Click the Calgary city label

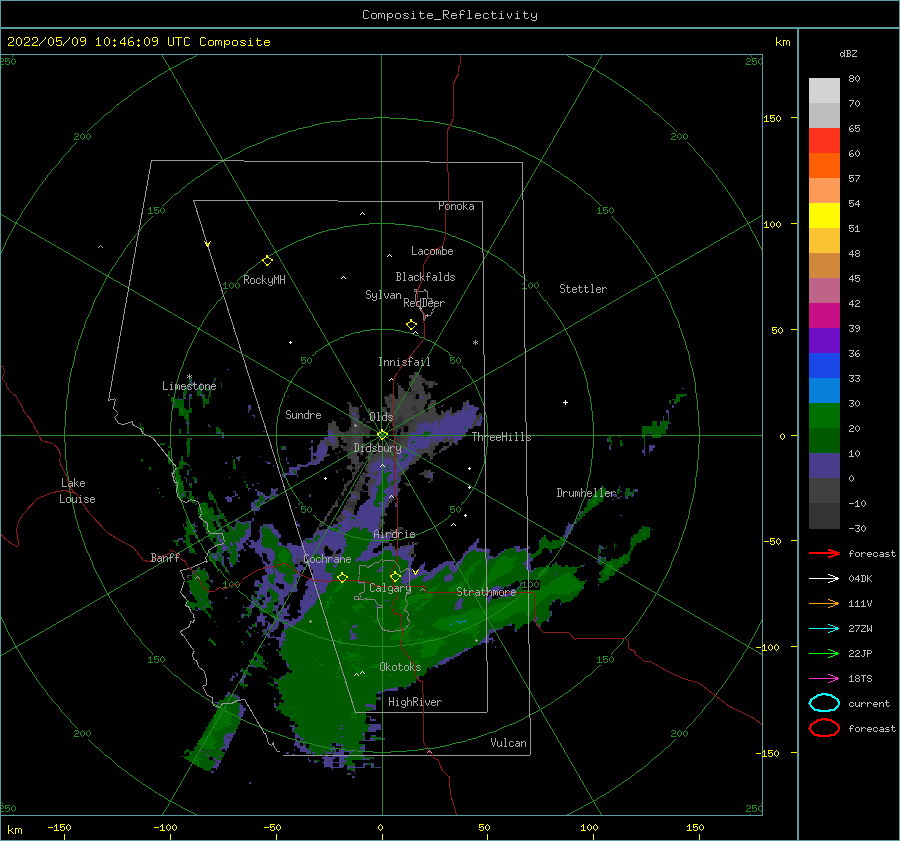[x=390, y=588]
